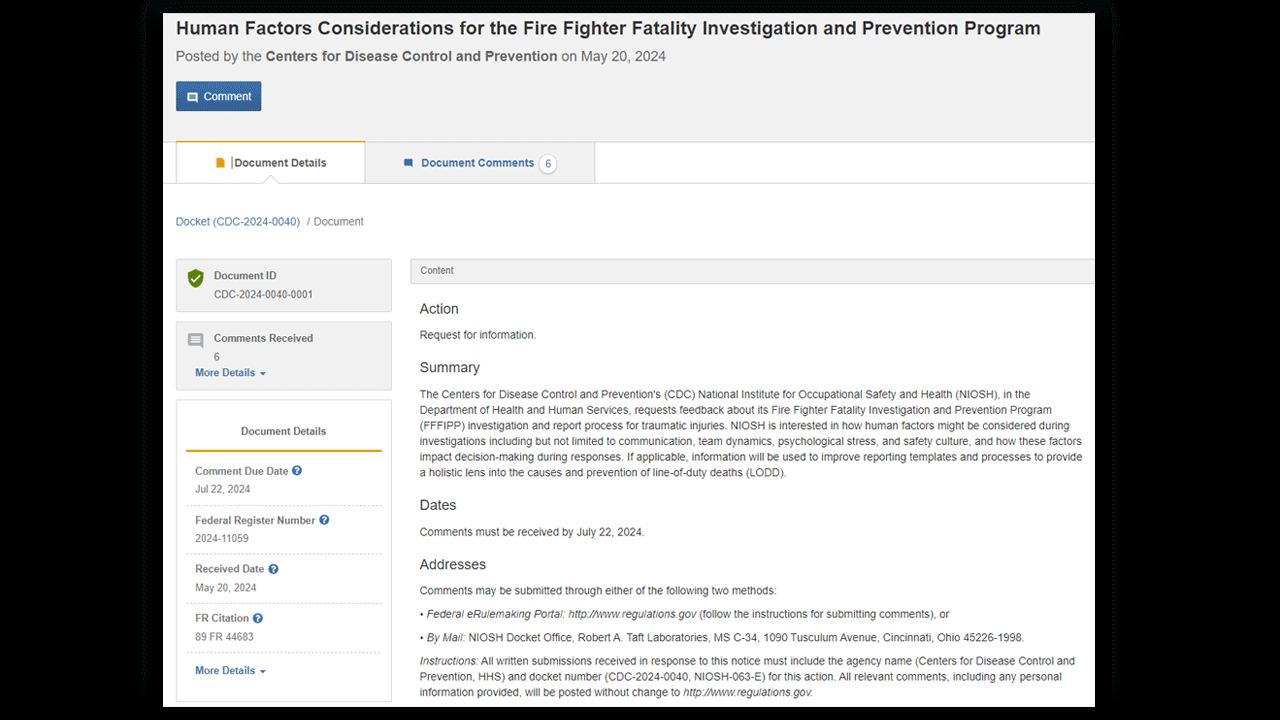Expand More Details below FR Citation
This screenshot has width=1280, height=720.
click(230, 671)
